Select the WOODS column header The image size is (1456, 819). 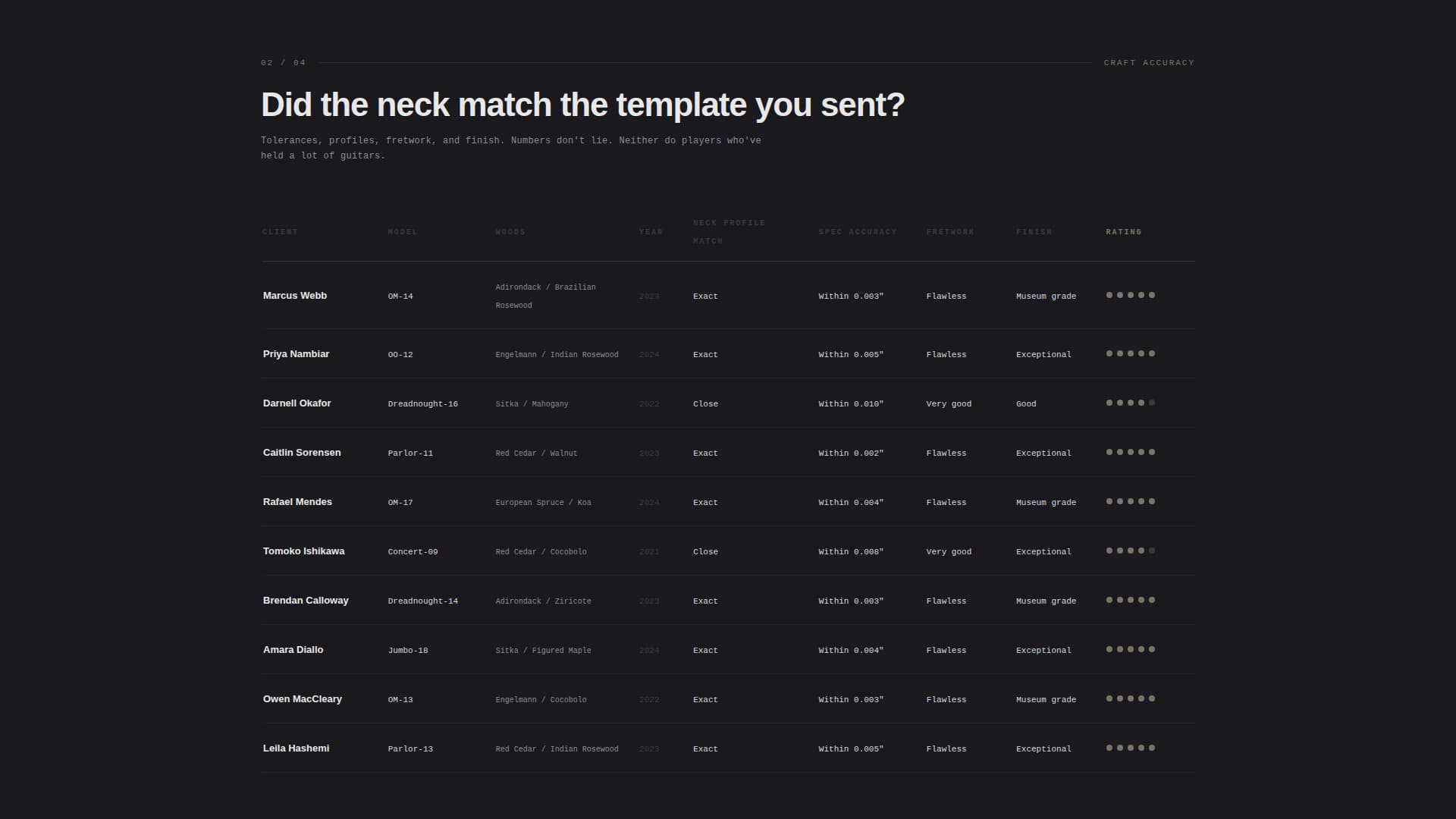click(510, 232)
